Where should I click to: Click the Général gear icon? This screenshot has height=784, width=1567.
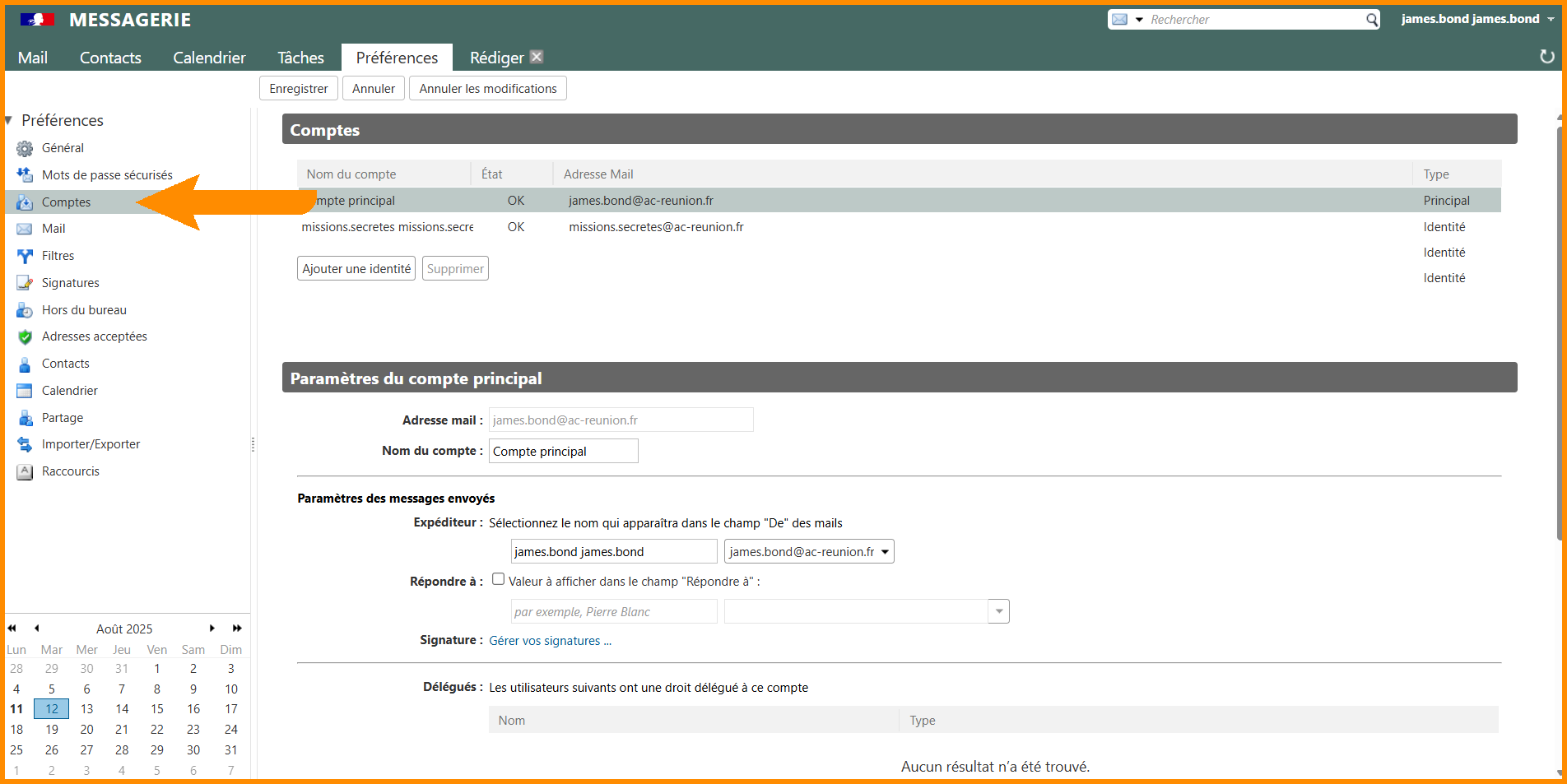[x=25, y=149]
